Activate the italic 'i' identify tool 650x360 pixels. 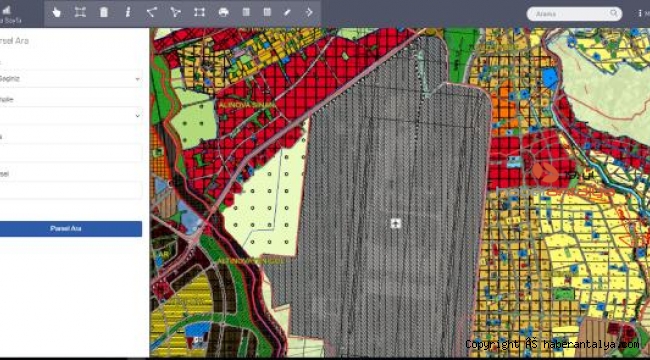[128, 12]
